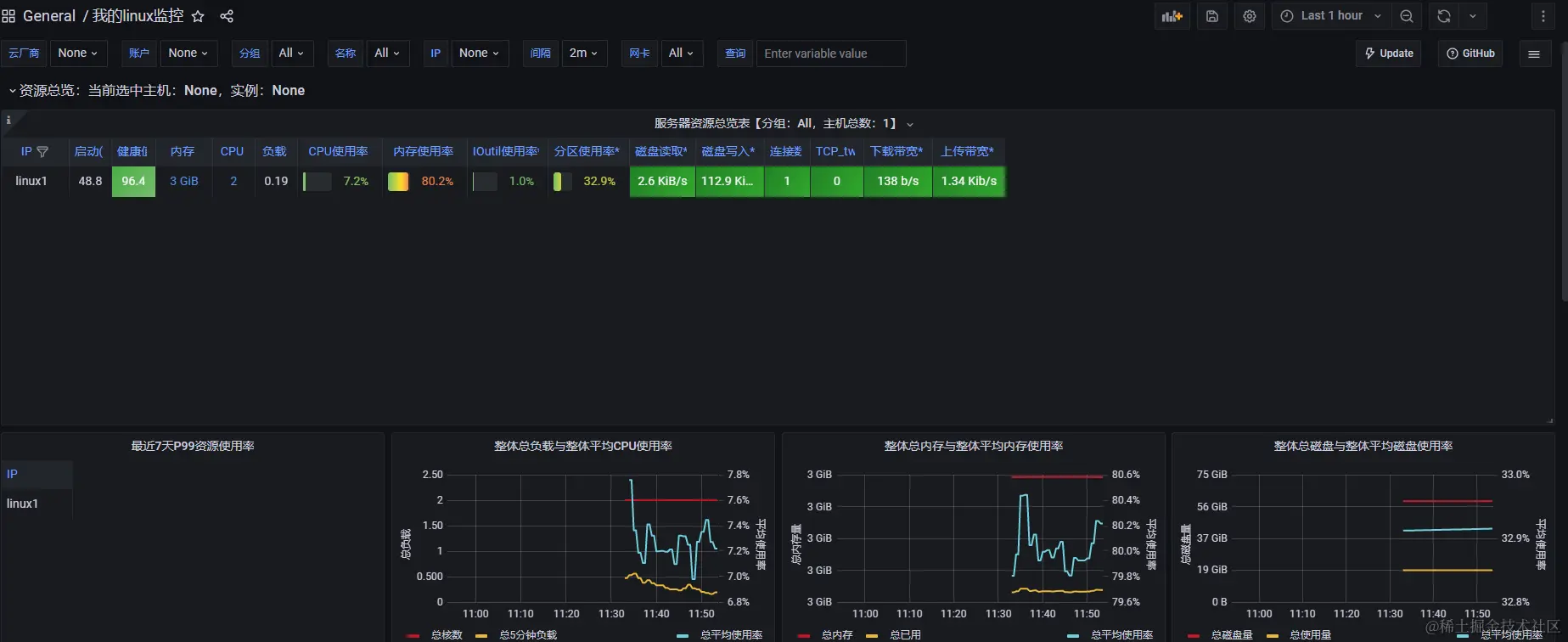Open the 服务器资源总览表 panel title menu
Screen dimensions: 1568x642
(x=783, y=123)
